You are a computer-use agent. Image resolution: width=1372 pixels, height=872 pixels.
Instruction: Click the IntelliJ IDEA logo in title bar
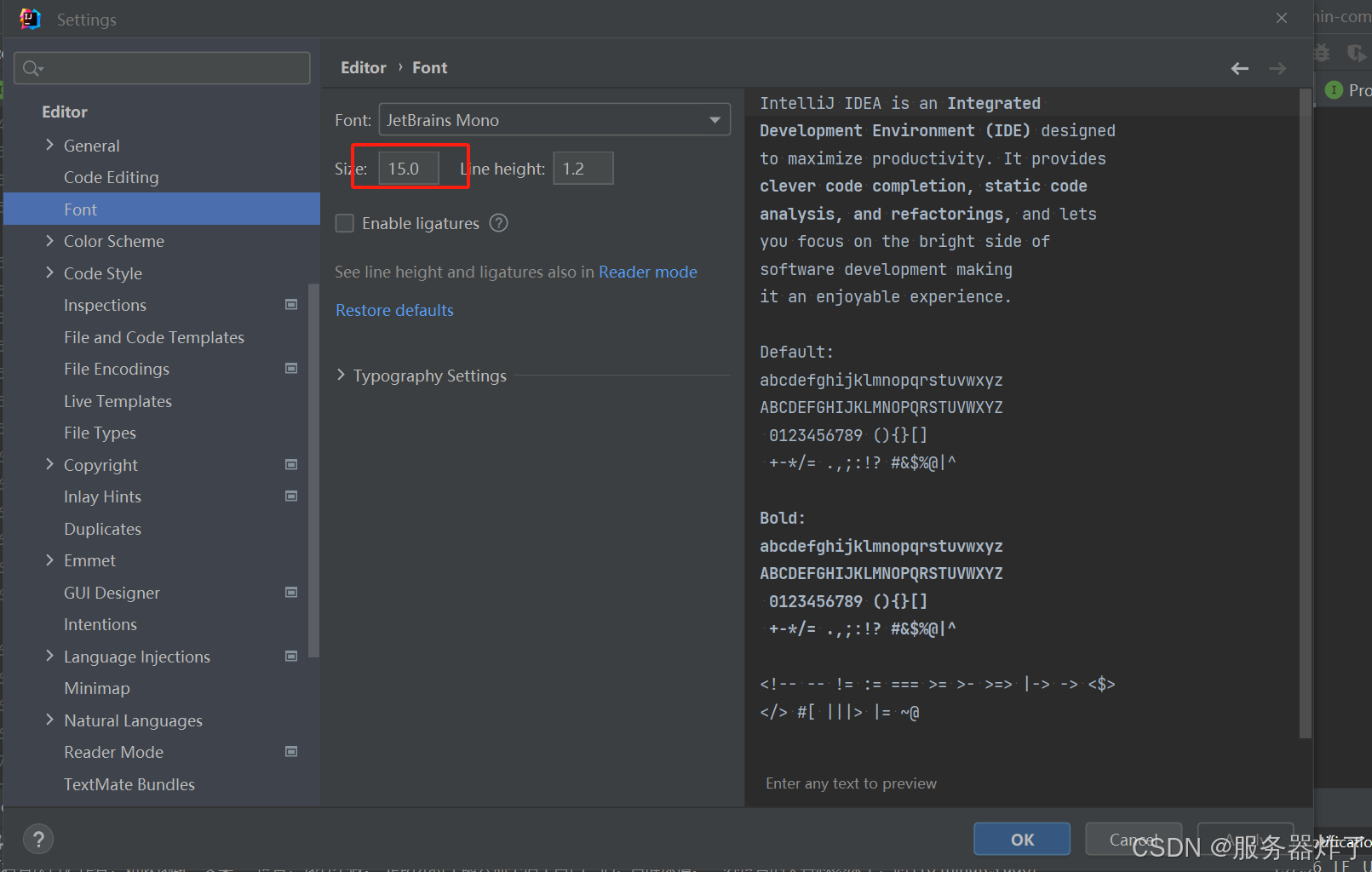(30, 19)
